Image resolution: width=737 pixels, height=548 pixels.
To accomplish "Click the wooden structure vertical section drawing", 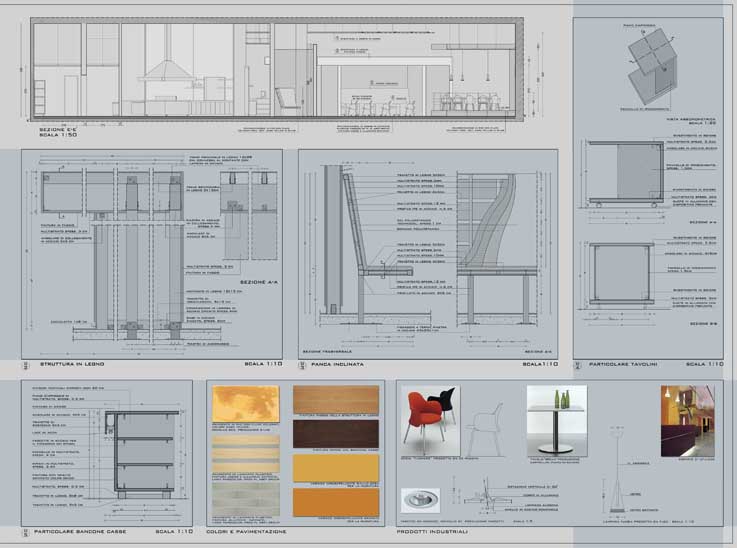I will [x=136, y=254].
